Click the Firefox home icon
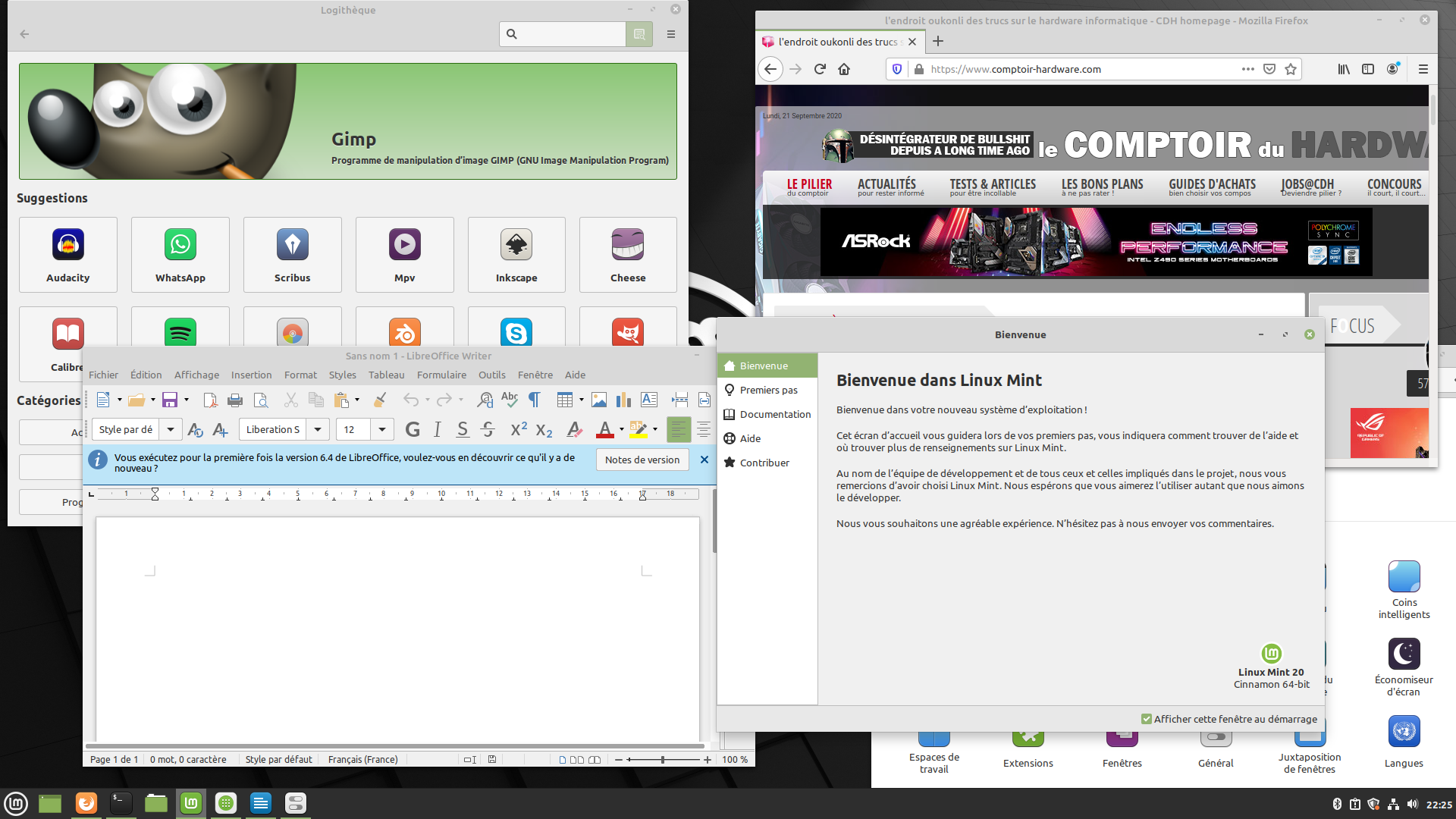 click(844, 69)
